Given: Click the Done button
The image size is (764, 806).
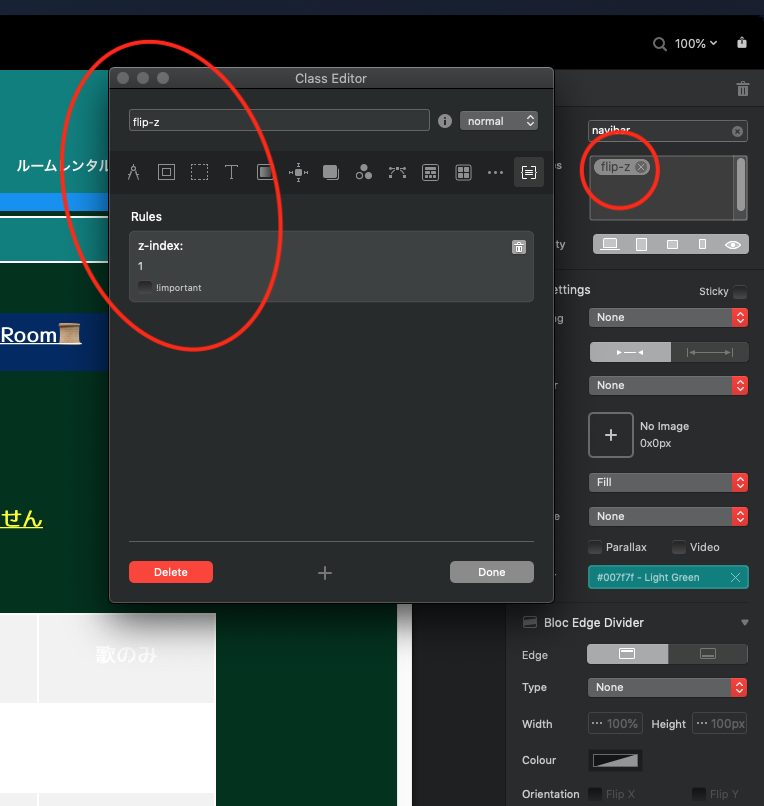Looking at the screenshot, I should (x=491, y=572).
